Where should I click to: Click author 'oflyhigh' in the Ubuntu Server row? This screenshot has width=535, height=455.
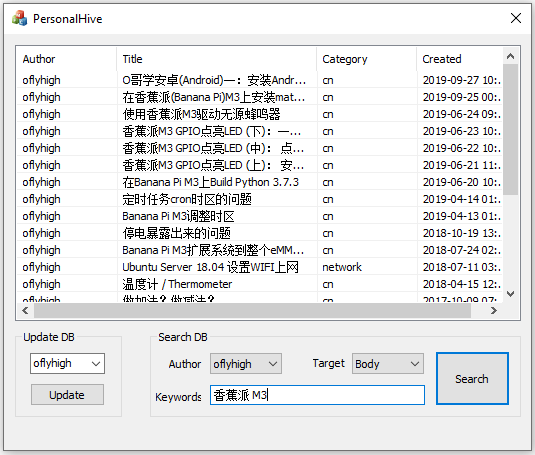click(x=41, y=267)
